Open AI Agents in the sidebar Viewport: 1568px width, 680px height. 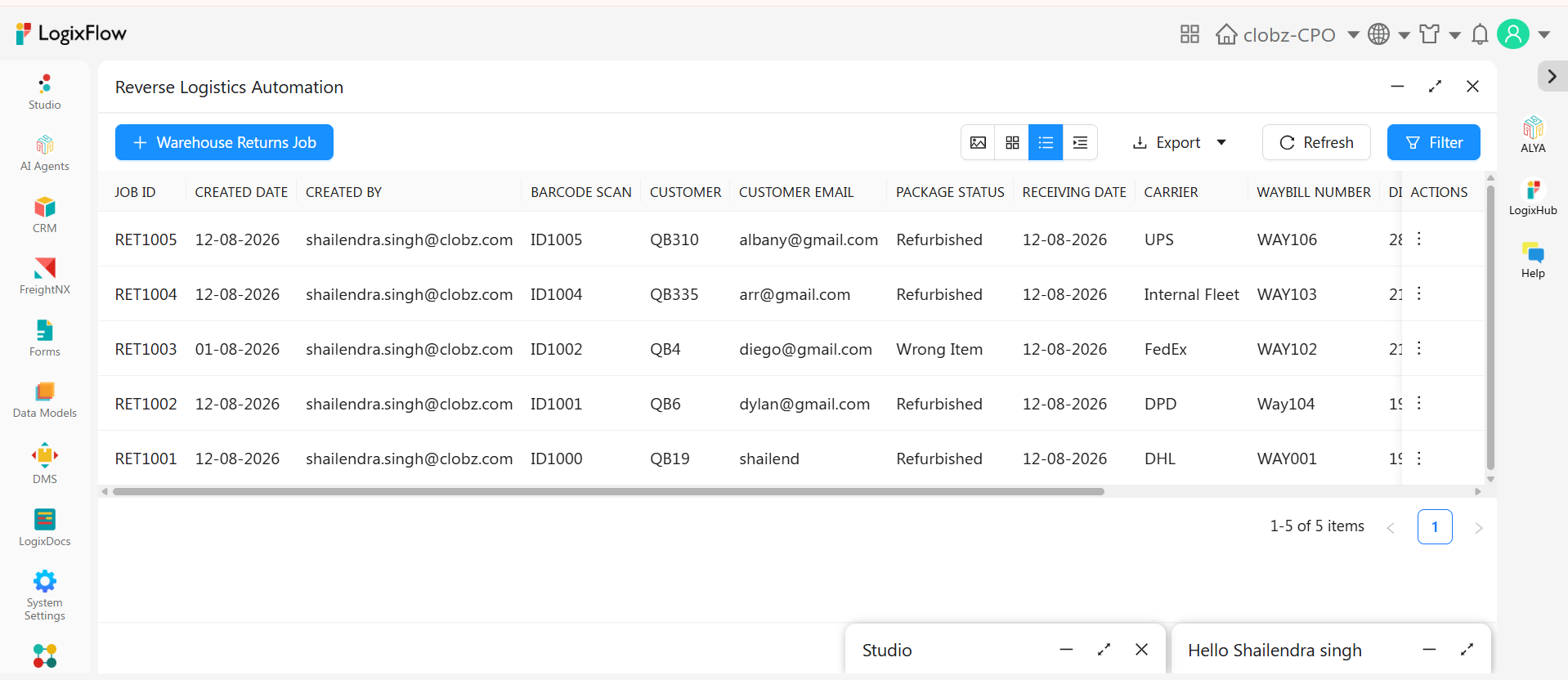44,154
